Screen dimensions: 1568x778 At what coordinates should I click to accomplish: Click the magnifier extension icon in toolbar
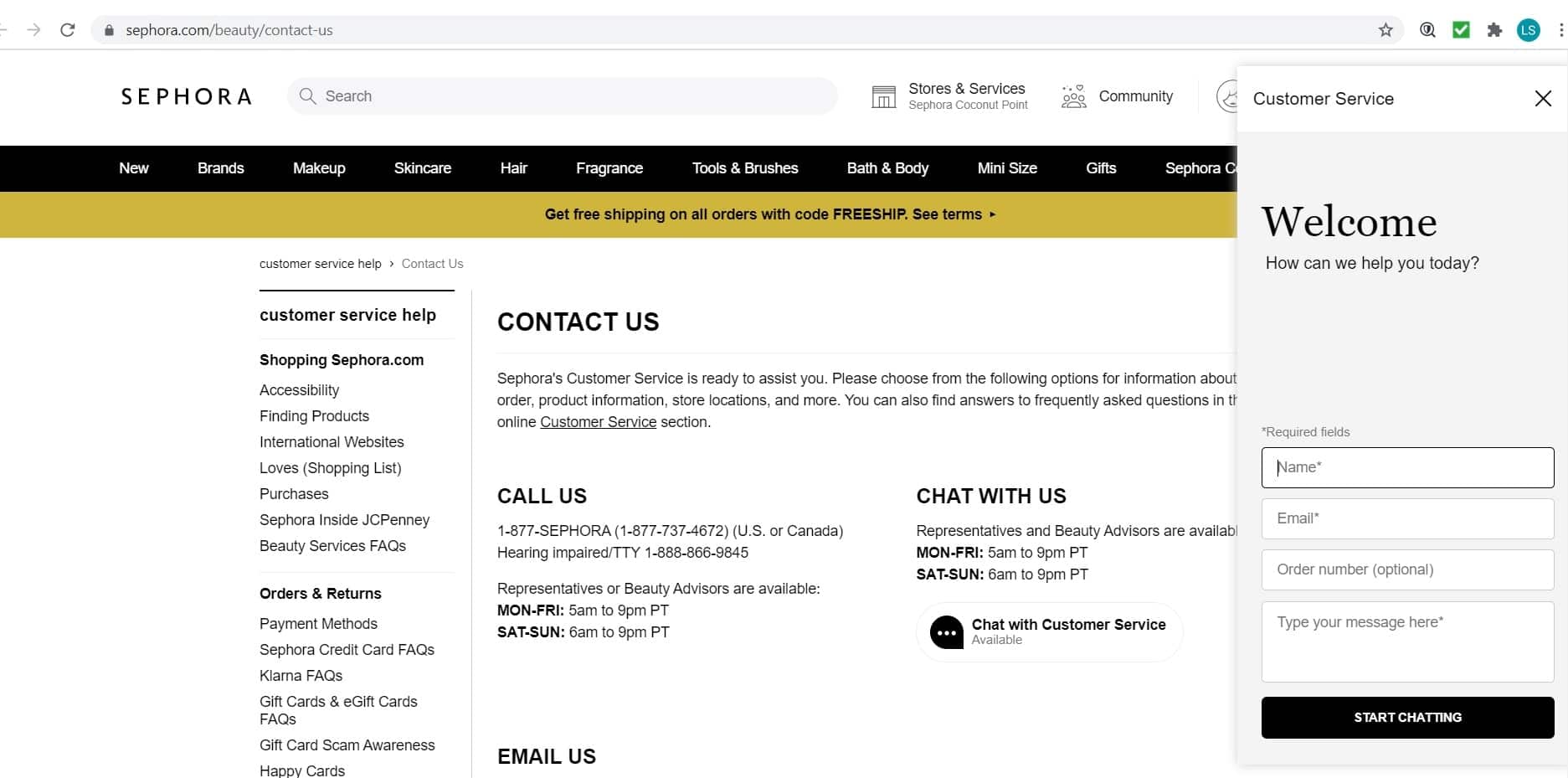(1427, 30)
